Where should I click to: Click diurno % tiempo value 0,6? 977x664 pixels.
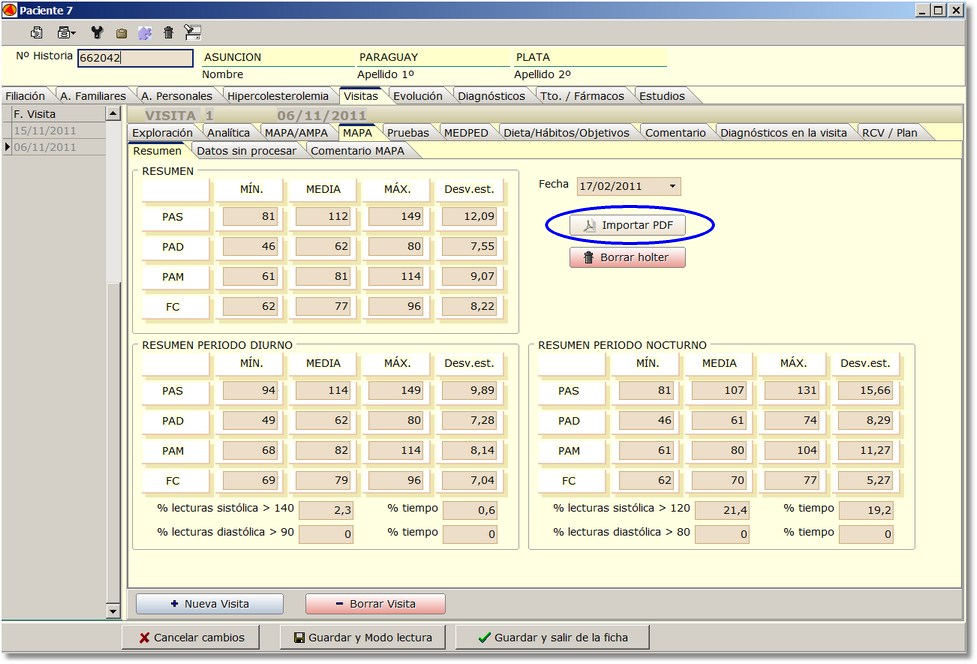(x=470, y=510)
